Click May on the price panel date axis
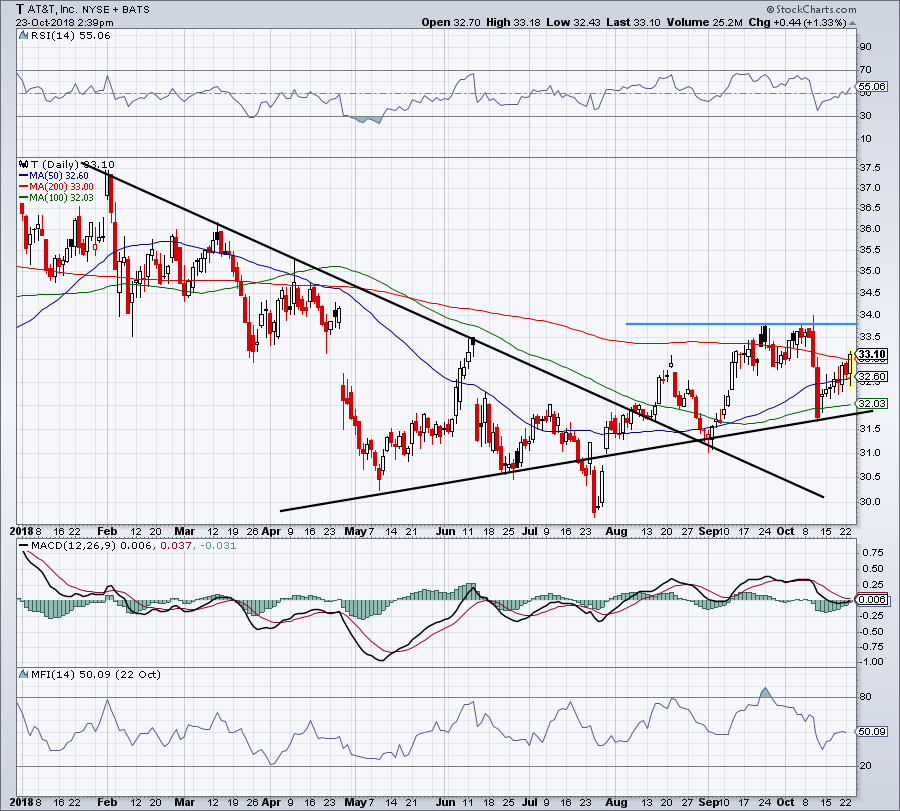This screenshot has height=811, width=900. click(x=355, y=531)
